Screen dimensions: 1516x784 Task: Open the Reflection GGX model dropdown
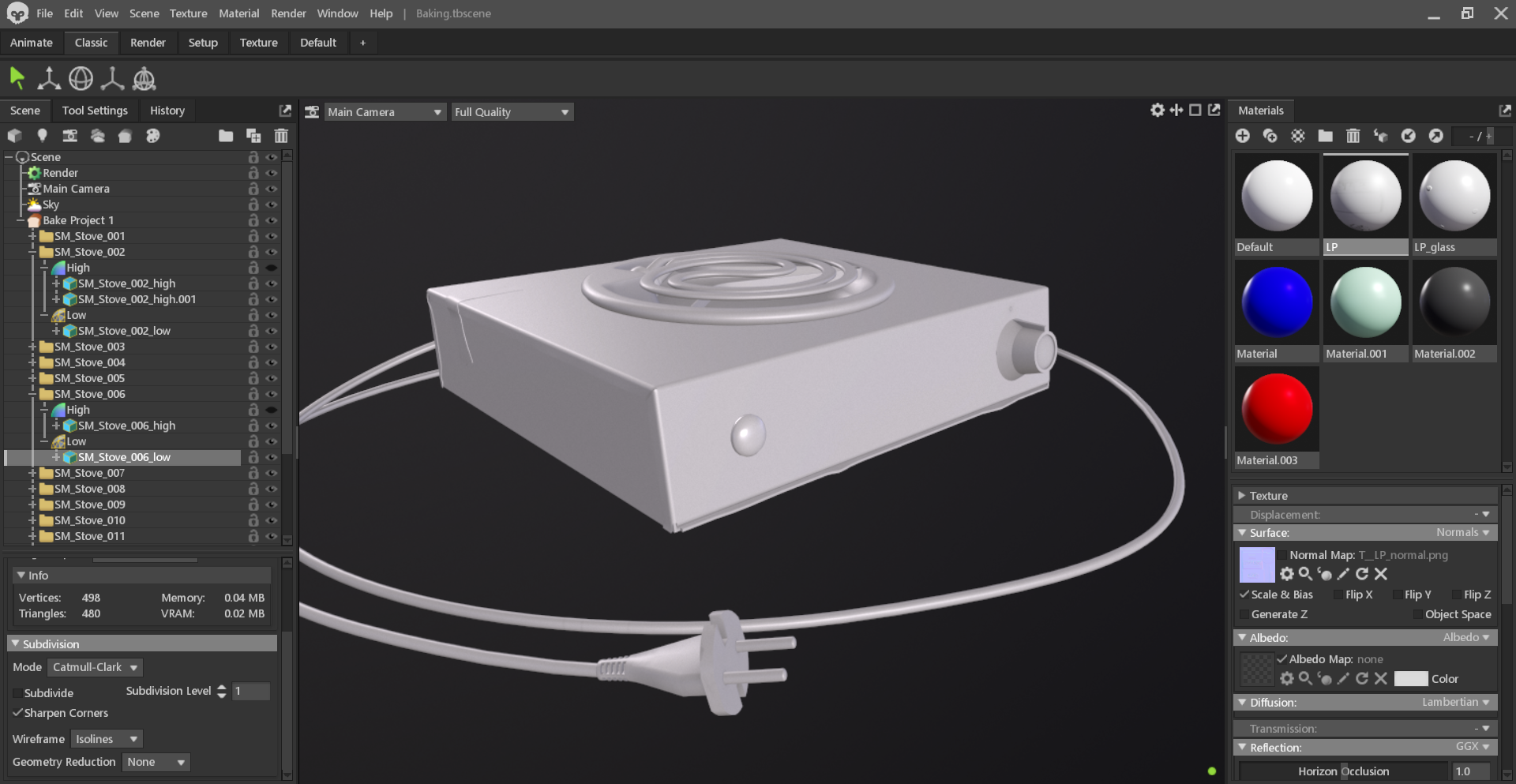pyautogui.click(x=1473, y=746)
